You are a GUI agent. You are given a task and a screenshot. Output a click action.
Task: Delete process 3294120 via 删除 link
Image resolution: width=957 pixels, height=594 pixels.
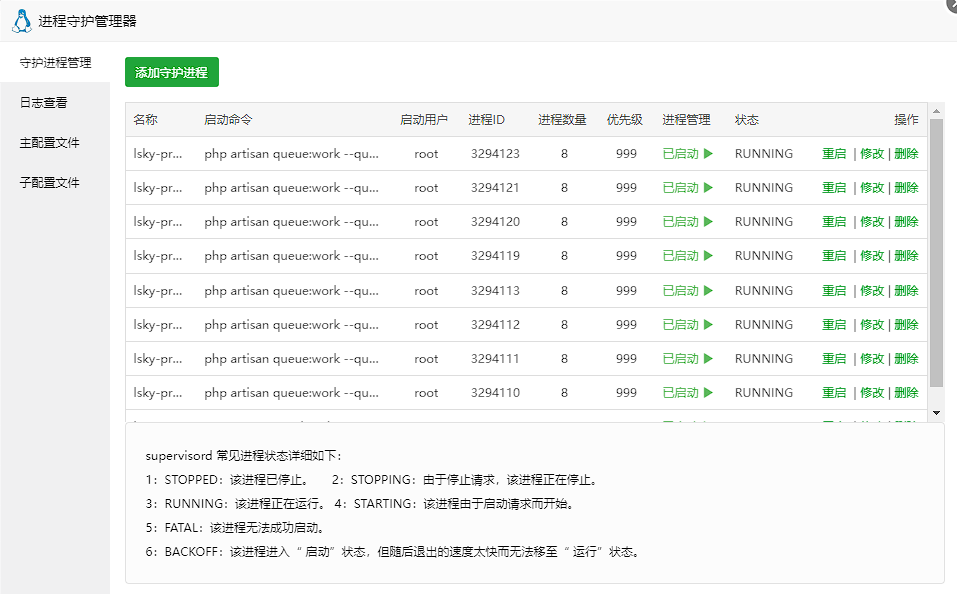coord(906,222)
